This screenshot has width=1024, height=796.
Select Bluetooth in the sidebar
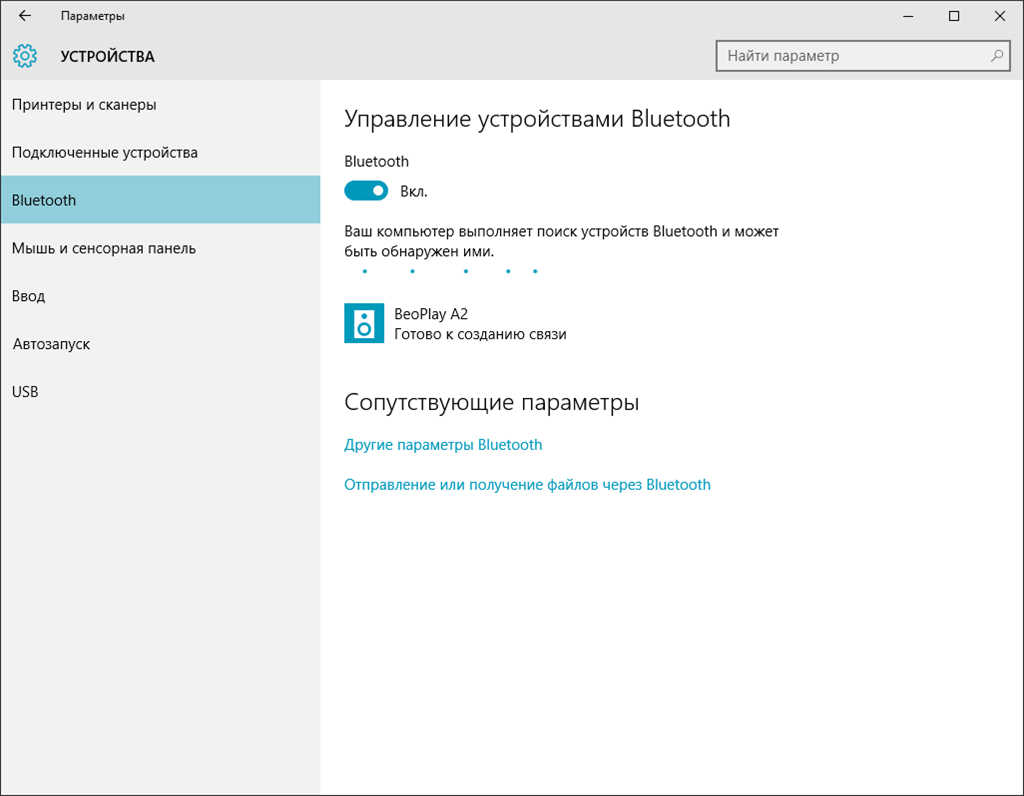(x=161, y=200)
